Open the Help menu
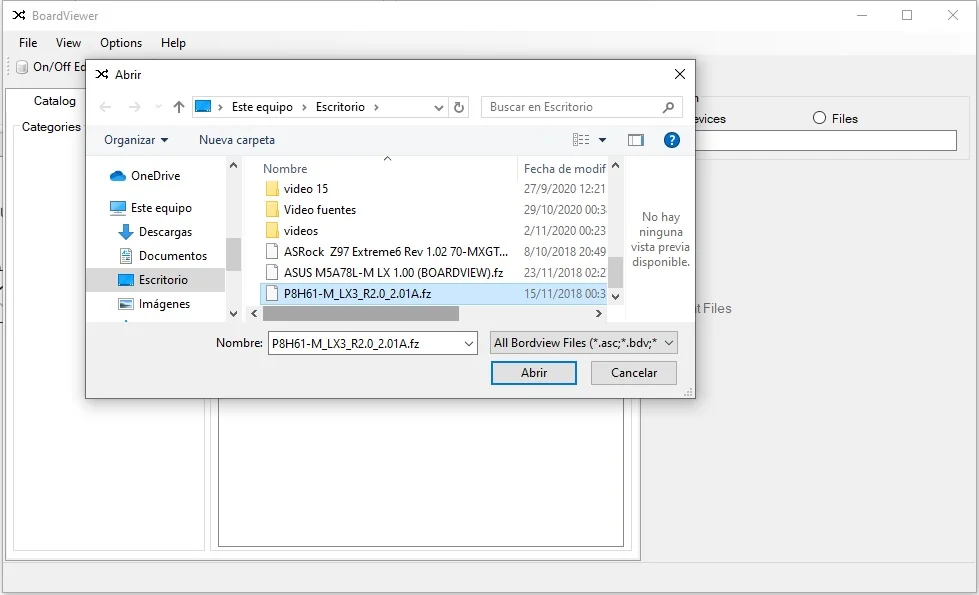This screenshot has height=595, width=979. (173, 43)
